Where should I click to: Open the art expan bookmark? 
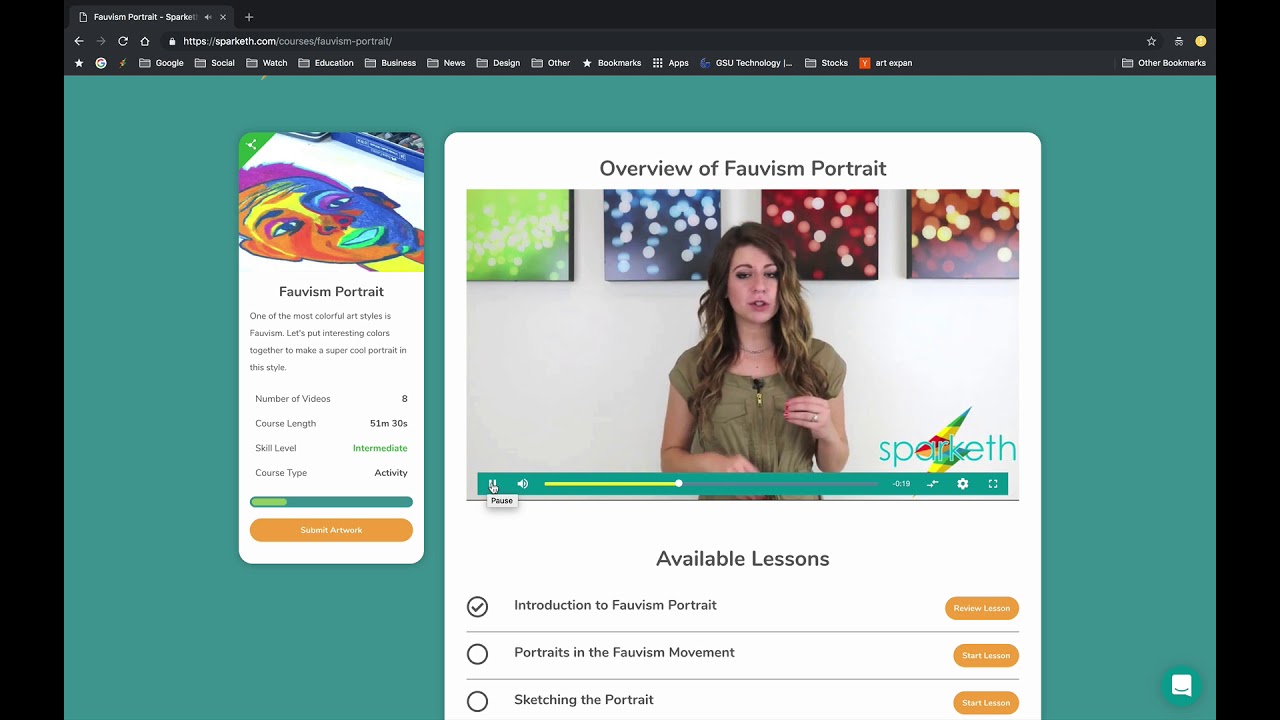[x=886, y=63]
